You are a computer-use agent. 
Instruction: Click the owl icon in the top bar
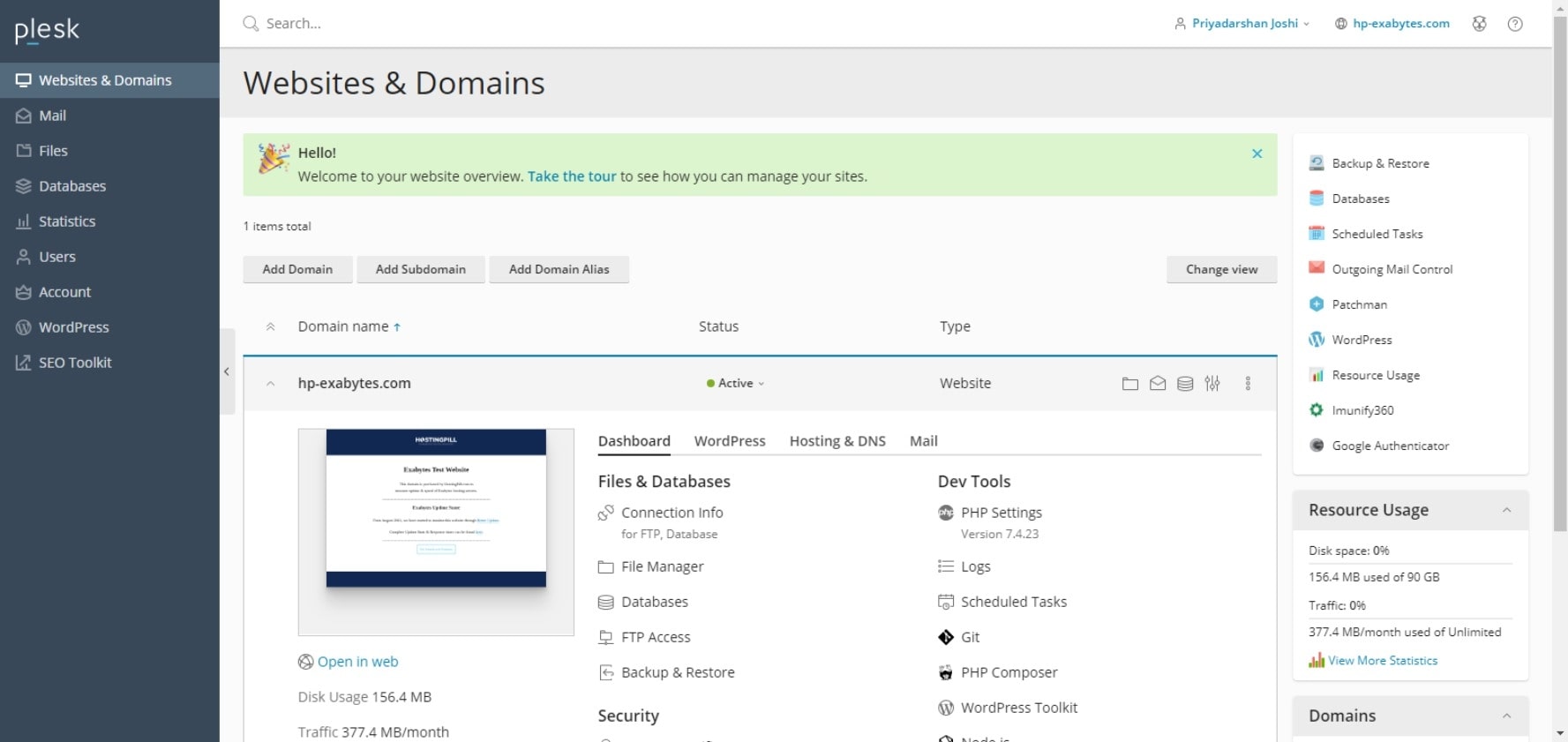pos(1480,24)
